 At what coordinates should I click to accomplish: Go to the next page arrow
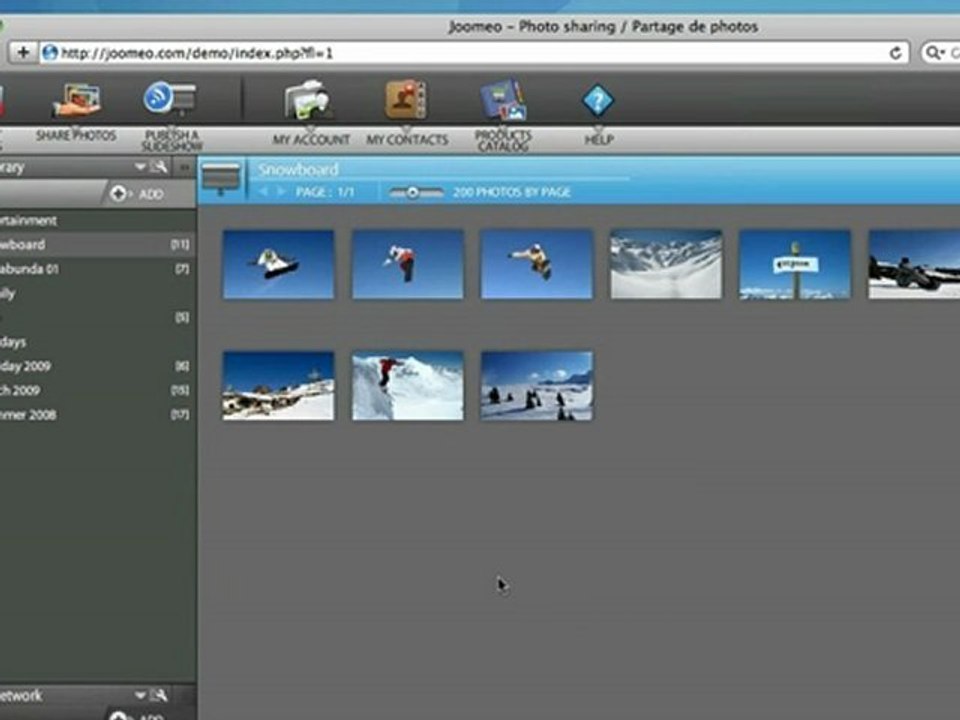(x=281, y=192)
